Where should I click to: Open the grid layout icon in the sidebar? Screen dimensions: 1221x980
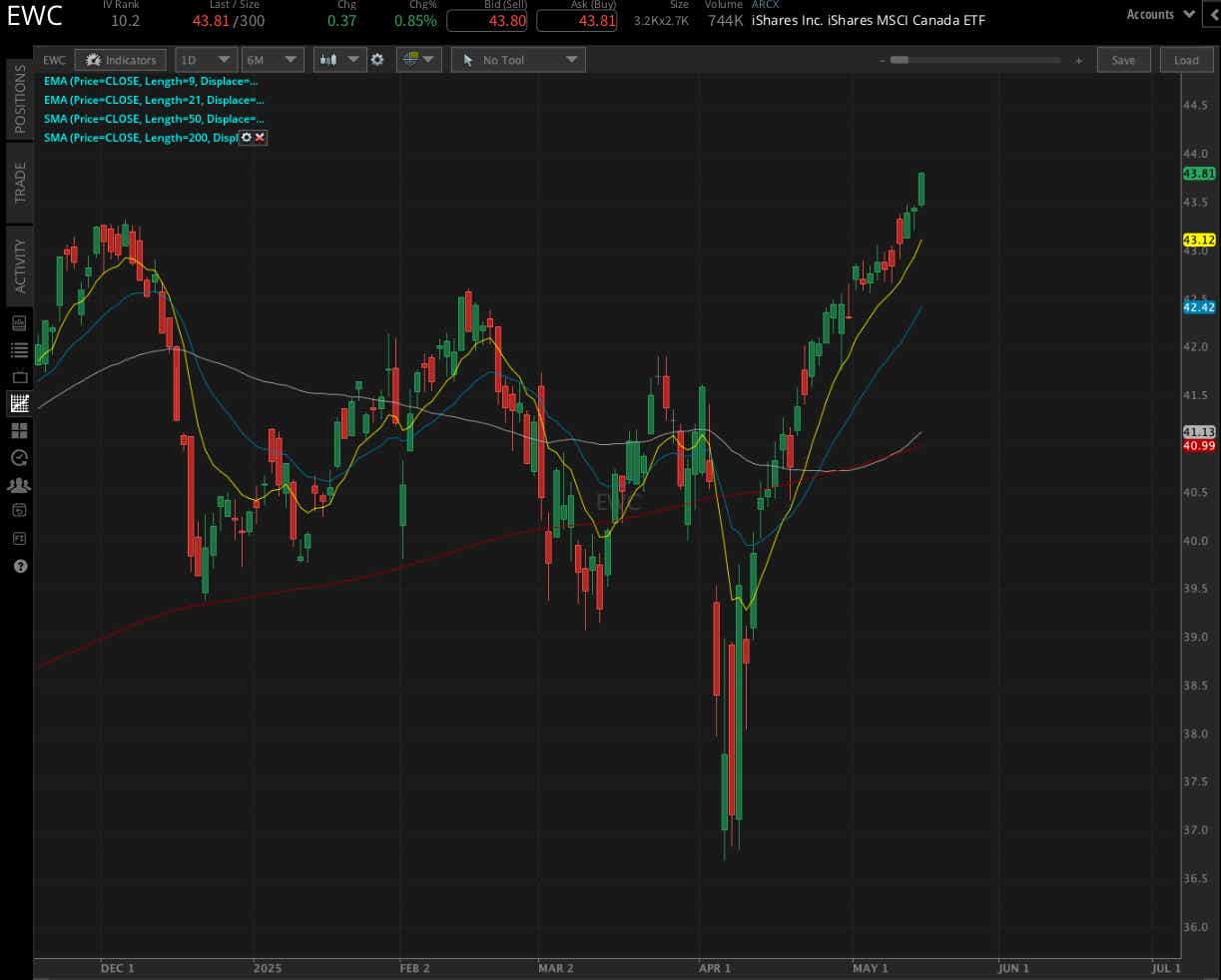point(18,430)
